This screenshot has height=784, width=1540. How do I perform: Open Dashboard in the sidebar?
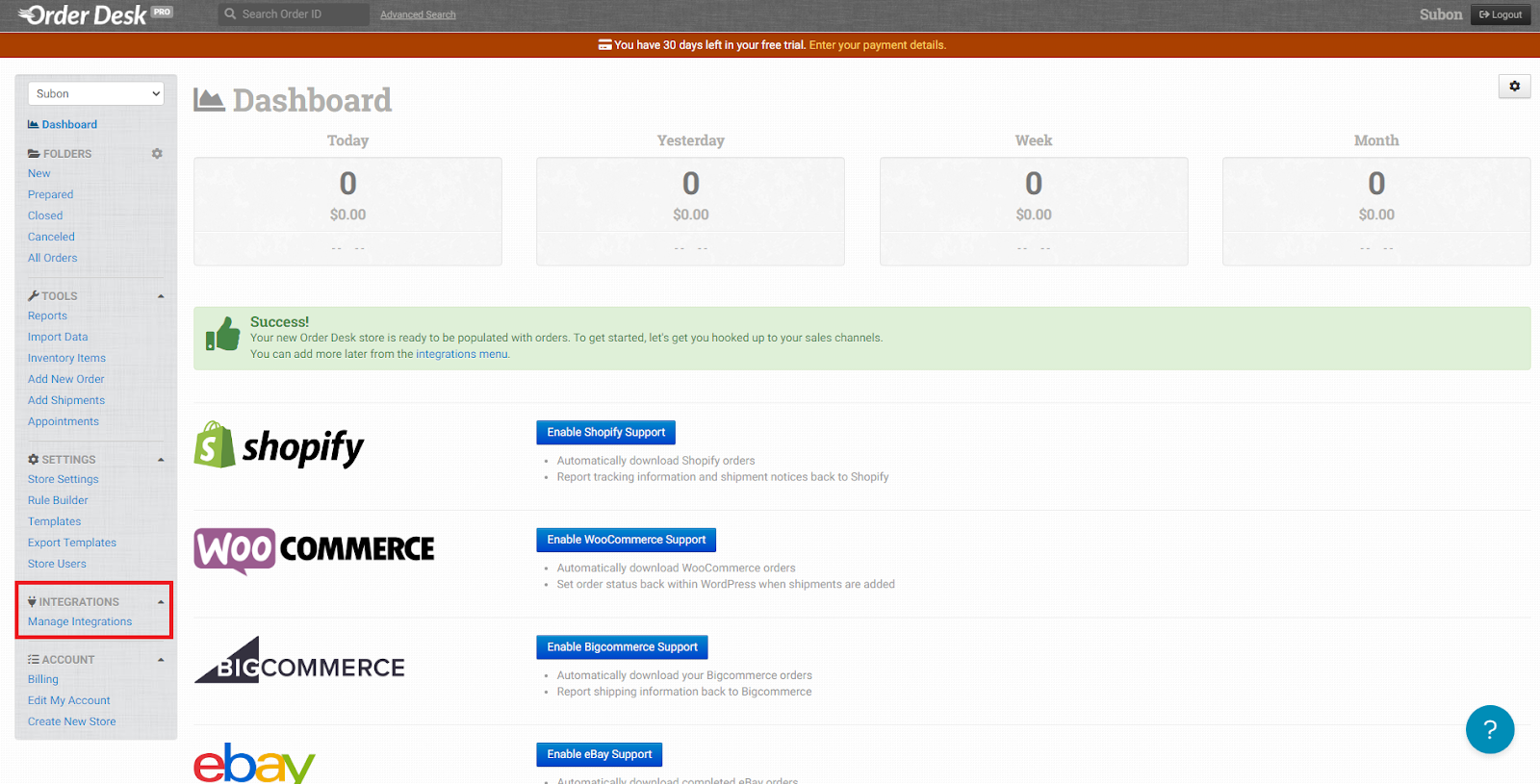[63, 125]
